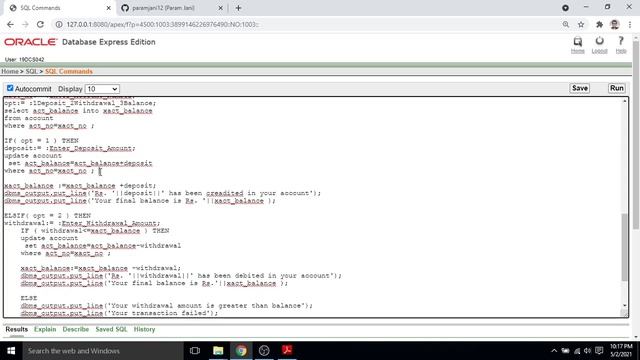Click the 'update account' line under deposit
Viewport: 640px width, 360px height.
tap(33, 156)
